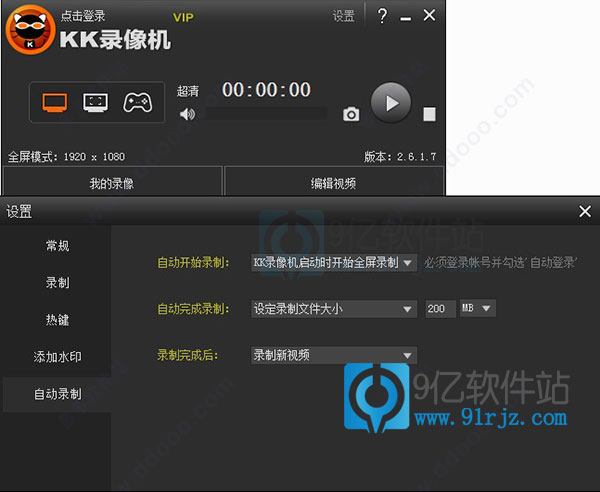Take a screenshot with the camera icon
Image resolution: width=600 pixels, height=492 pixels.
(351, 114)
